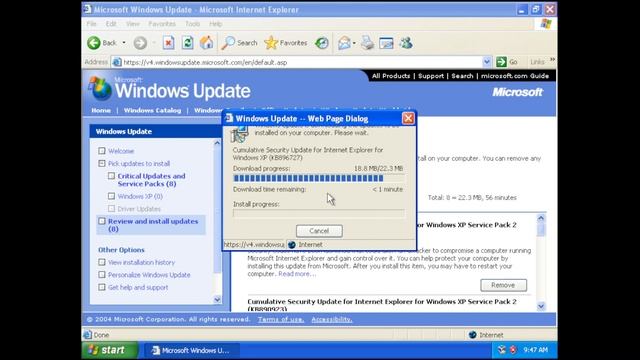
Task: Click the Personalize Windows Update link
Action: point(149,275)
